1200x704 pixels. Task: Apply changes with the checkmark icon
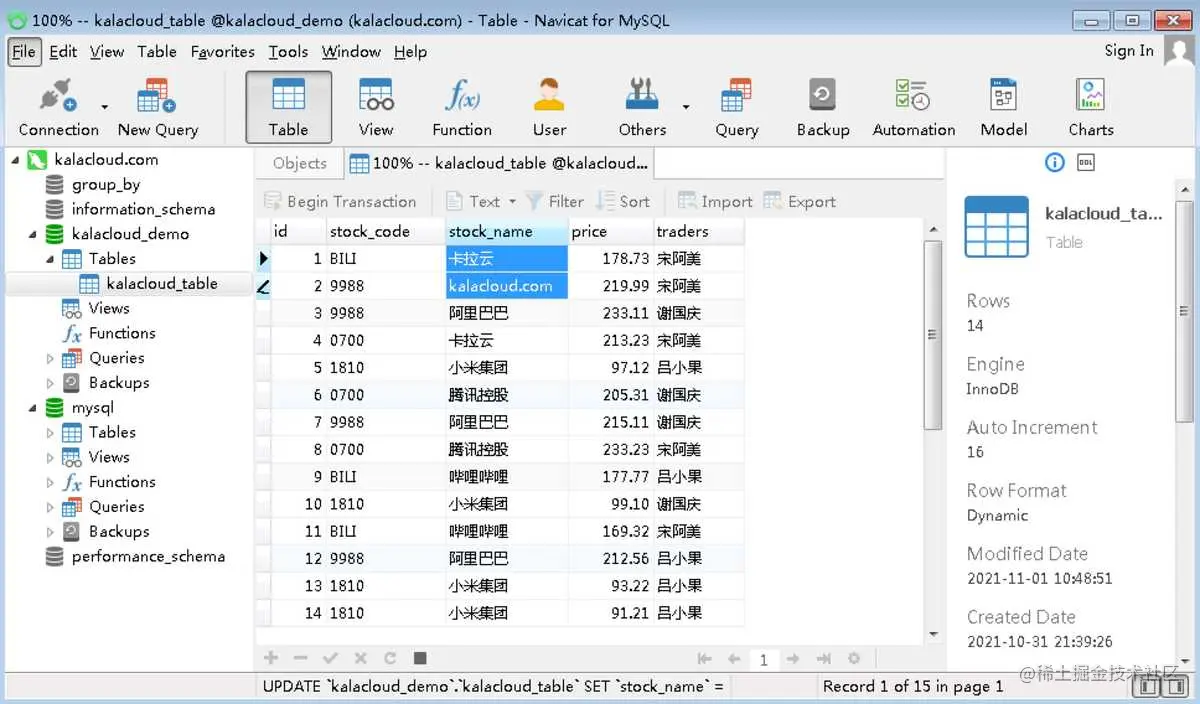(x=330, y=658)
